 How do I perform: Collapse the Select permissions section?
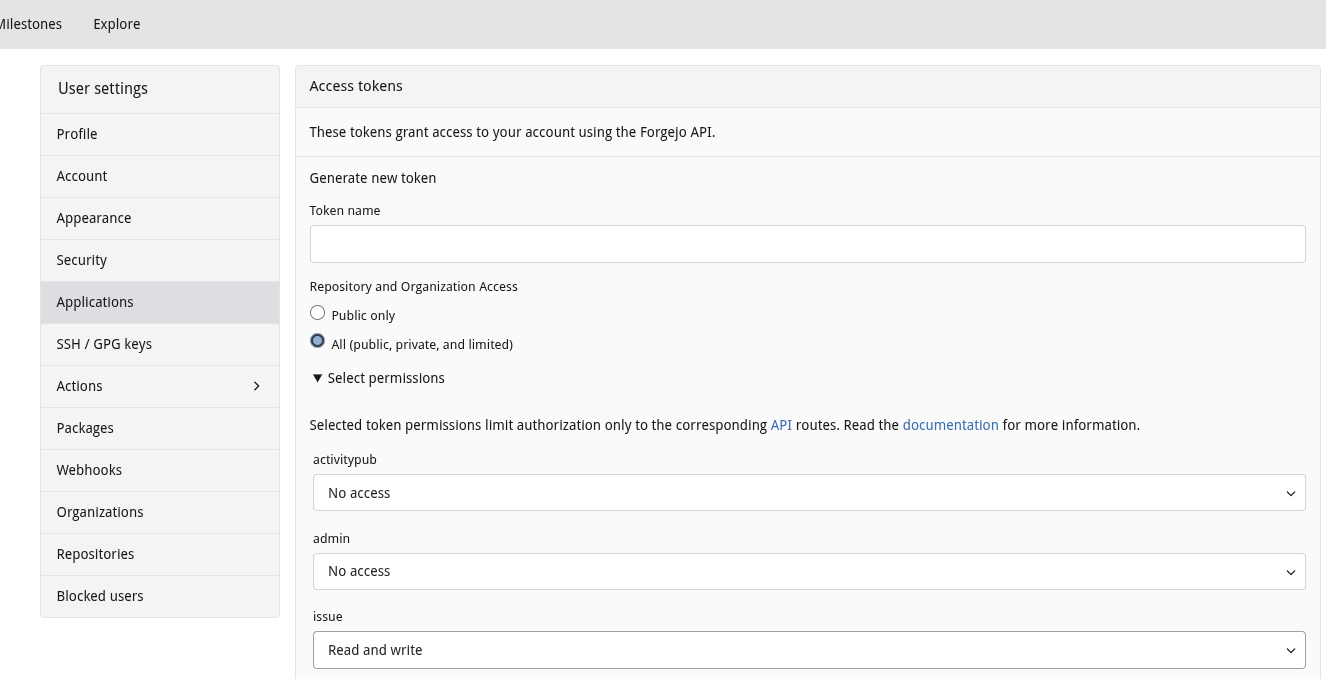378,378
